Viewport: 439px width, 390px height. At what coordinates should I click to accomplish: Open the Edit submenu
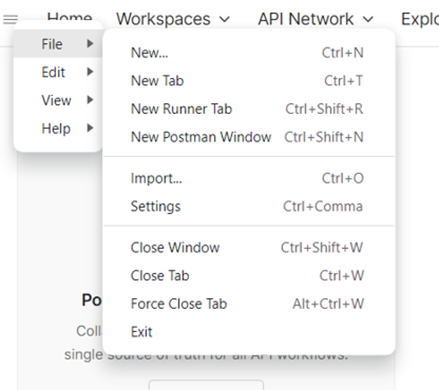(x=58, y=72)
